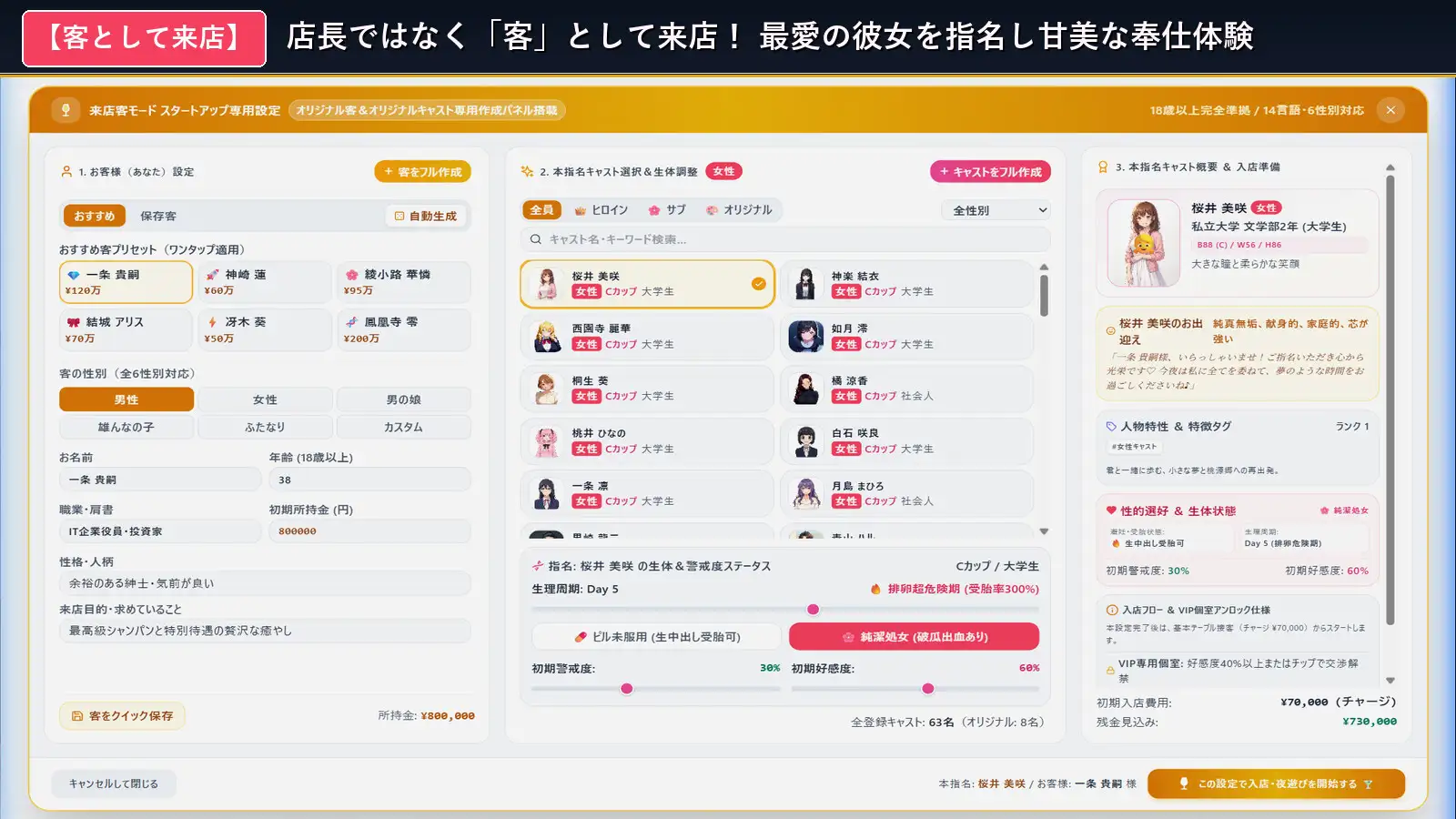Click the cast list scrollbar up arrow
The image size is (1456, 819).
[1044, 268]
